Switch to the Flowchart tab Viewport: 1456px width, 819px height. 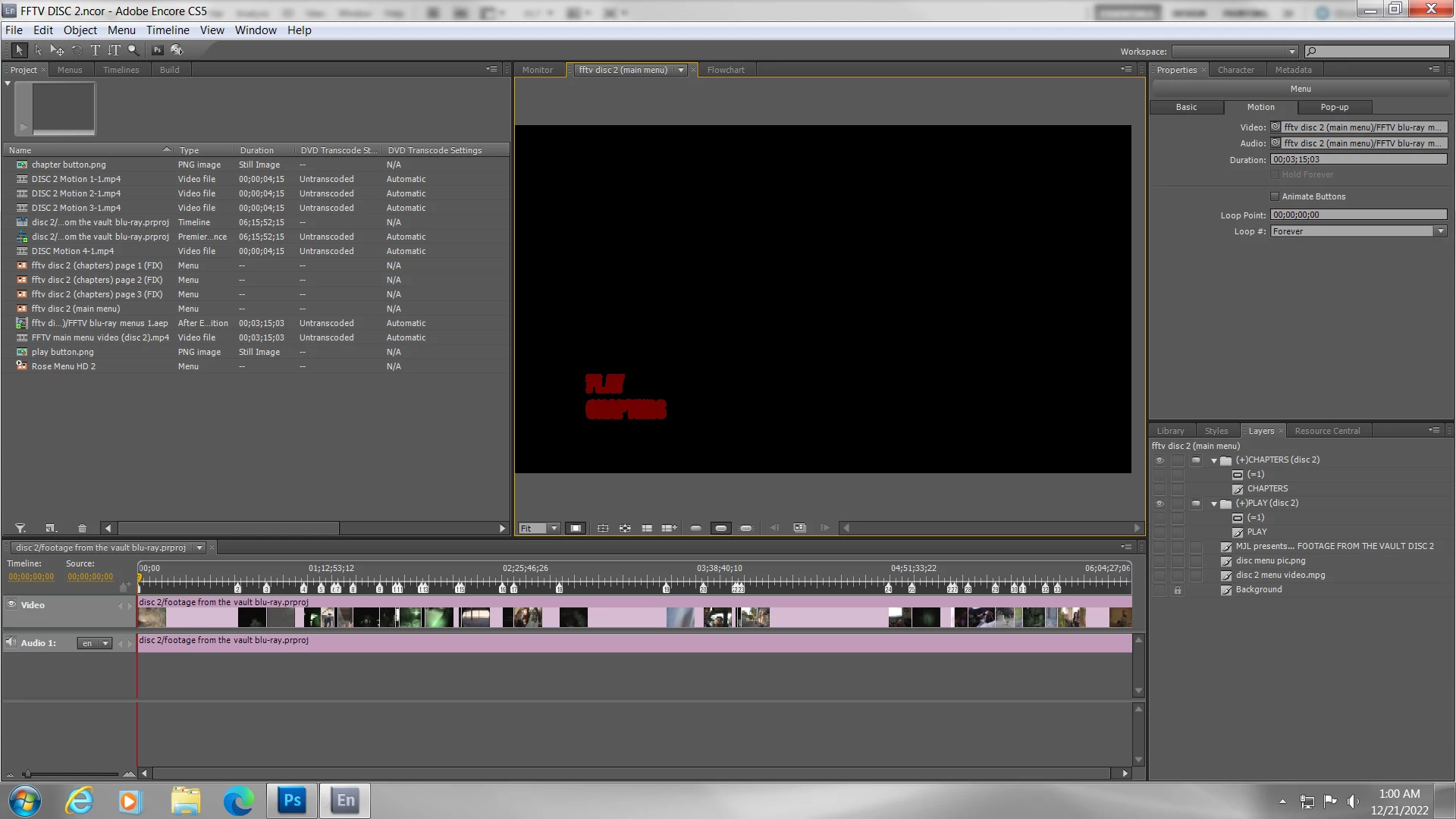pos(725,70)
